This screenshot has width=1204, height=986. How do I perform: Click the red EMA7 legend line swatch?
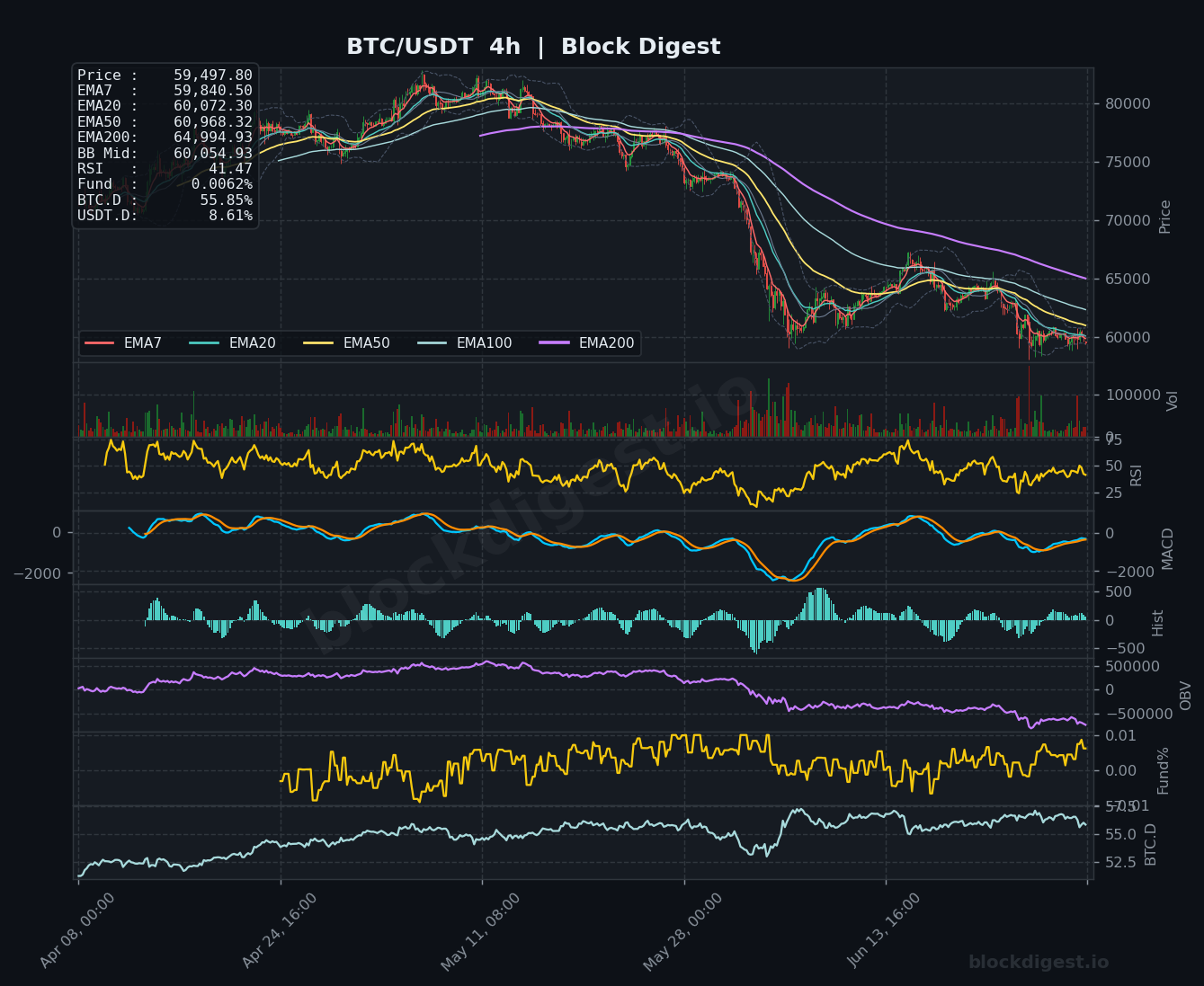click(99, 343)
